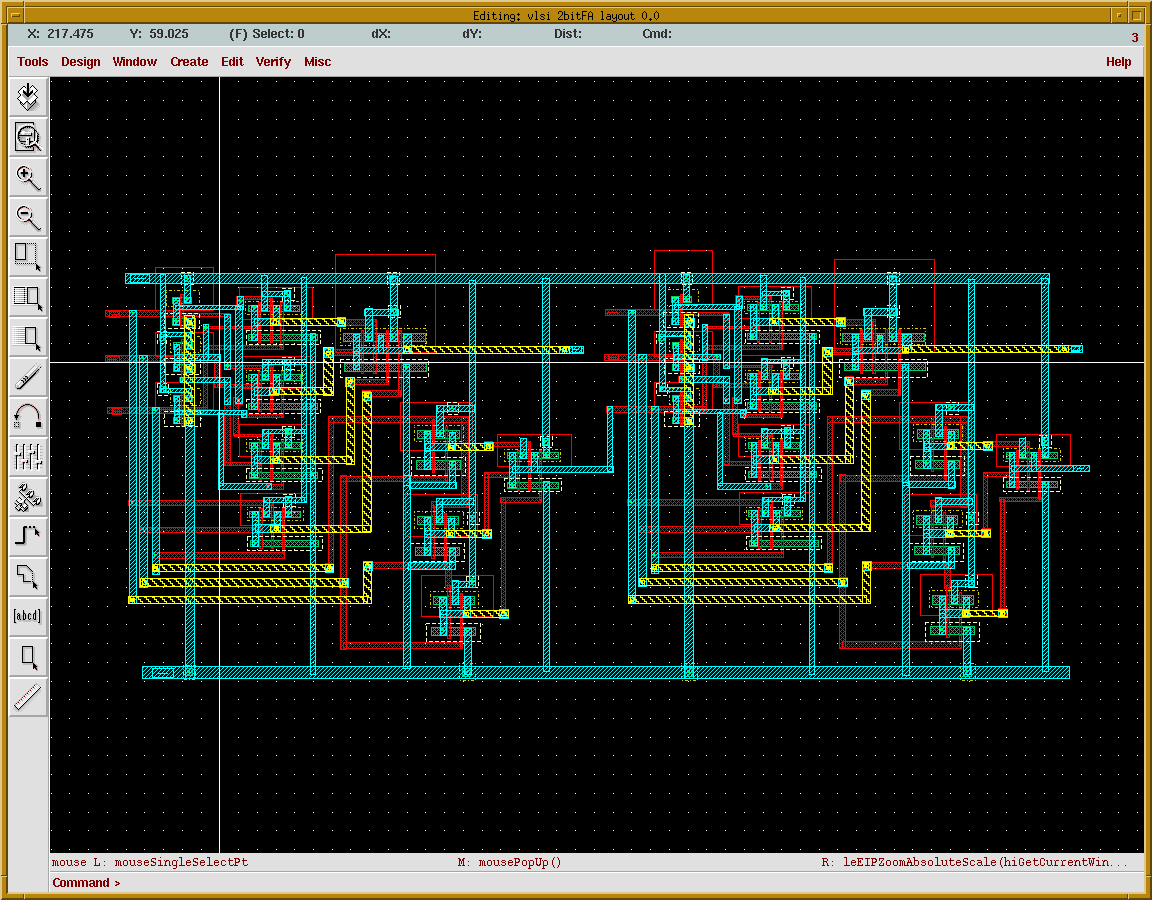The height and width of the screenshot is (900, 1152).
Task: Click the Fit Edit zoom-to-fit icon
Action: 28,137
